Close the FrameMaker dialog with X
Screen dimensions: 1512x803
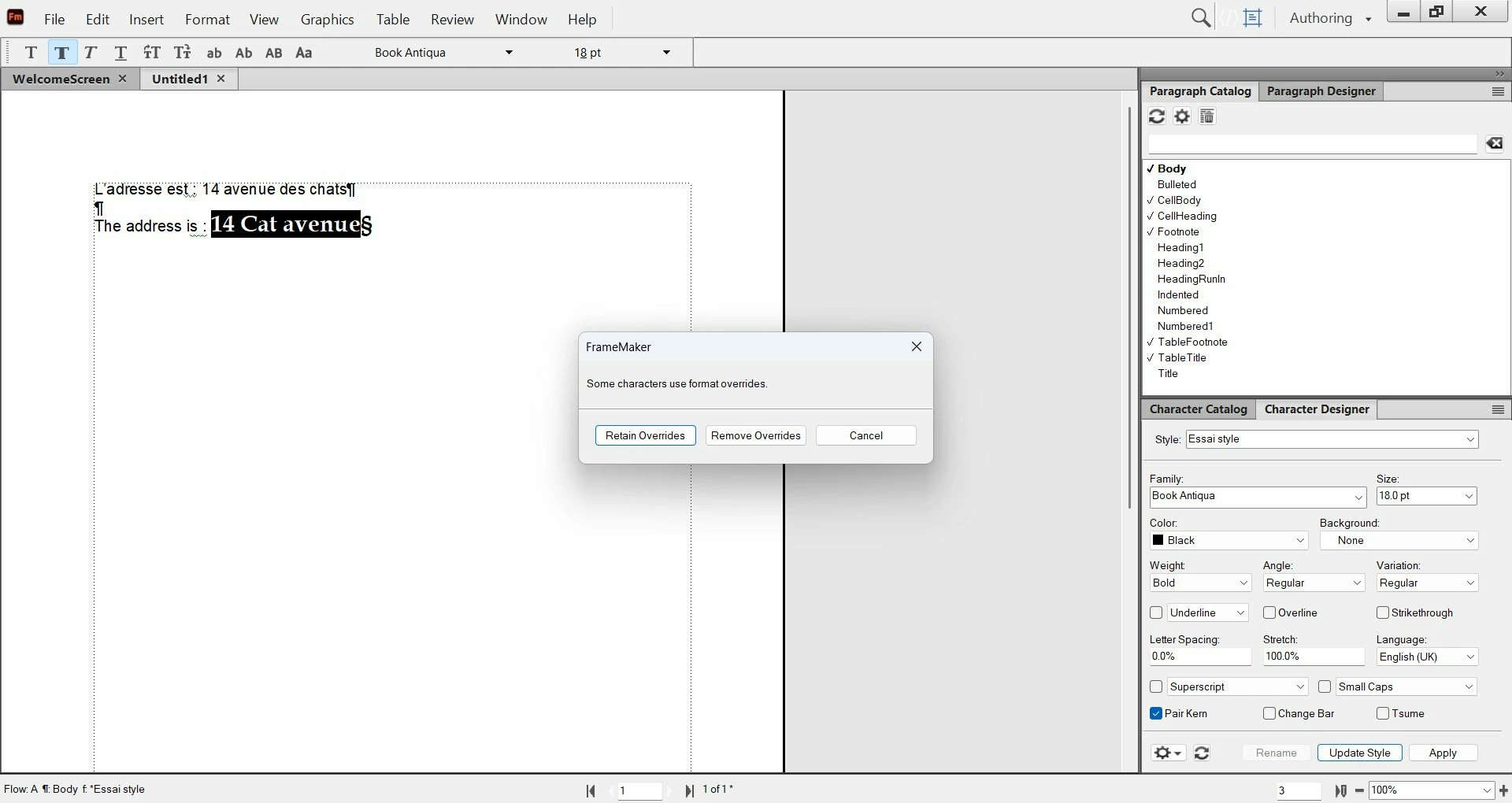[917, 346]
